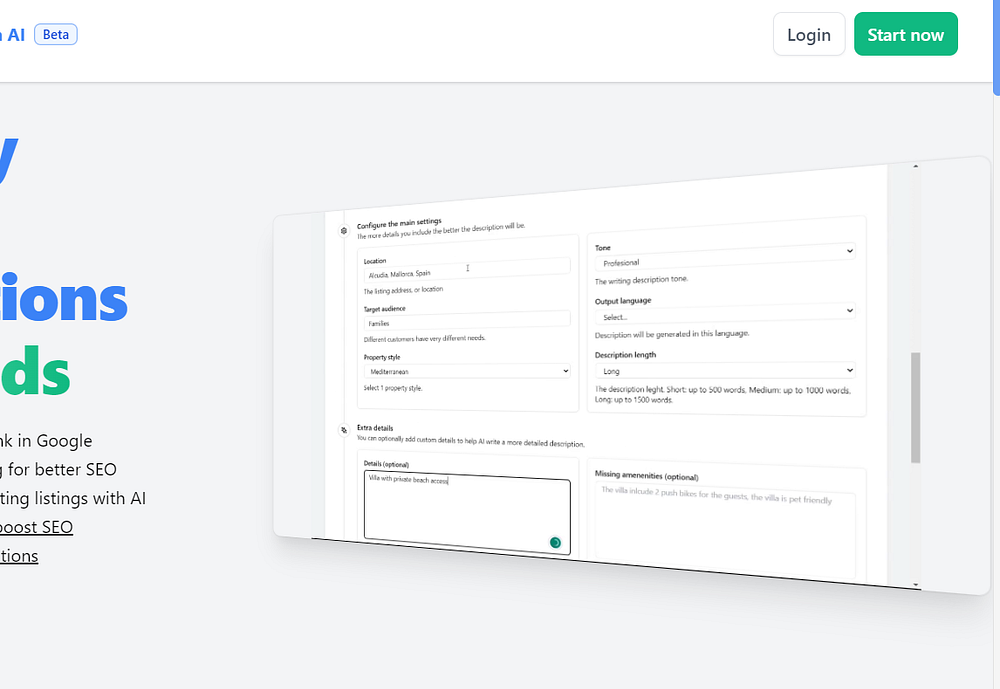1000x689 pixels.
Task: Open the Tone dropdown showing Profesional
Action: (725, 256)
